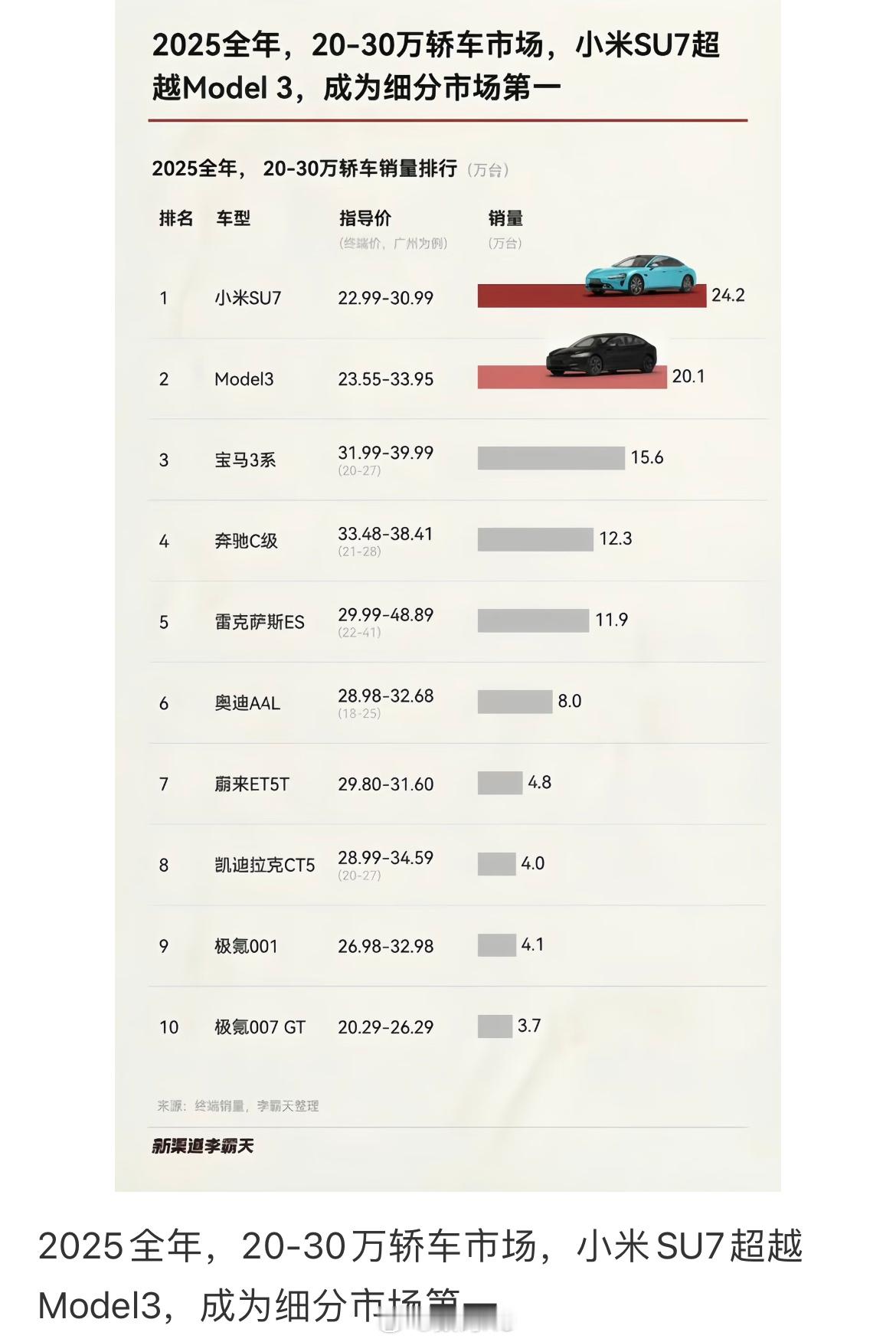Viewport: 896px width, 1342px height.
Task: Open the post caption text below chart
Action: tap(420, 1247)
